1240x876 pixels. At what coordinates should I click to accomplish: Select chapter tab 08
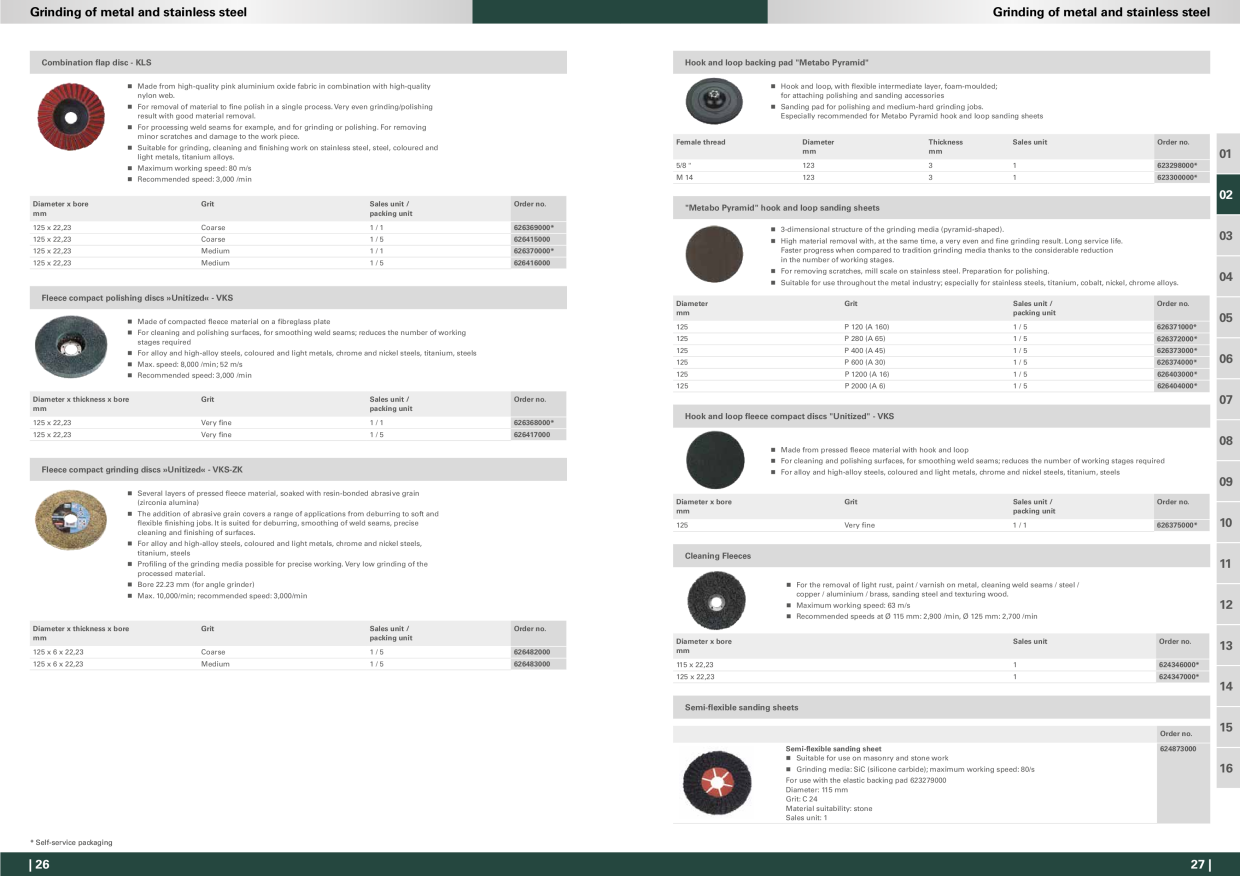(1227, 440)
